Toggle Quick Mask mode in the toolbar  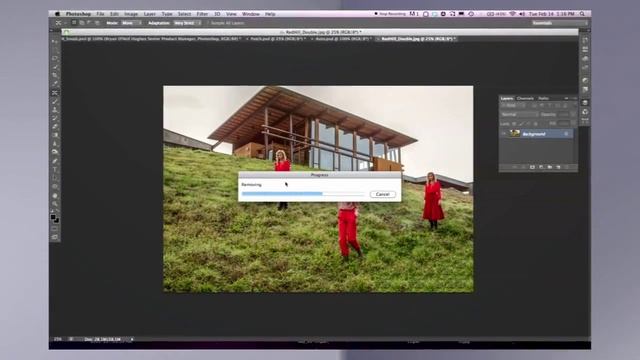(55, 229)
